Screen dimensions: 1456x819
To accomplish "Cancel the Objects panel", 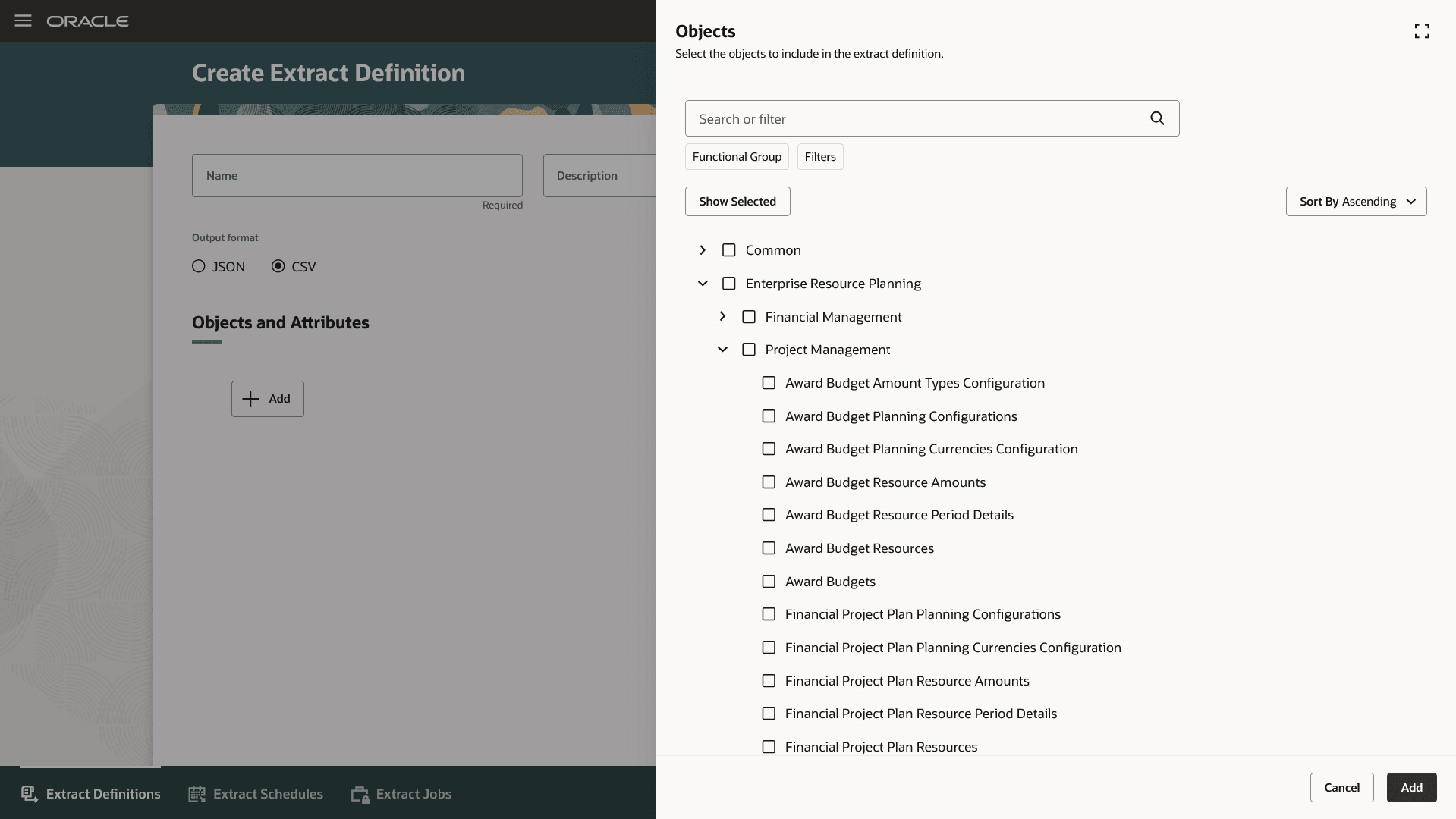I will [1341, 787].
